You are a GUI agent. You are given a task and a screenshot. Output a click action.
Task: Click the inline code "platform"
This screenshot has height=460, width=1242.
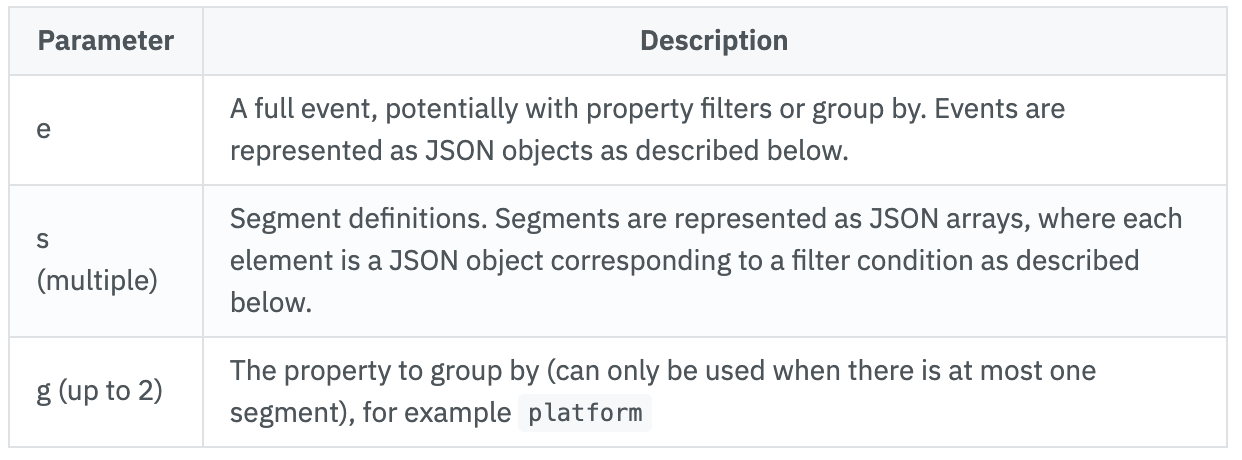tap(587, 412)
